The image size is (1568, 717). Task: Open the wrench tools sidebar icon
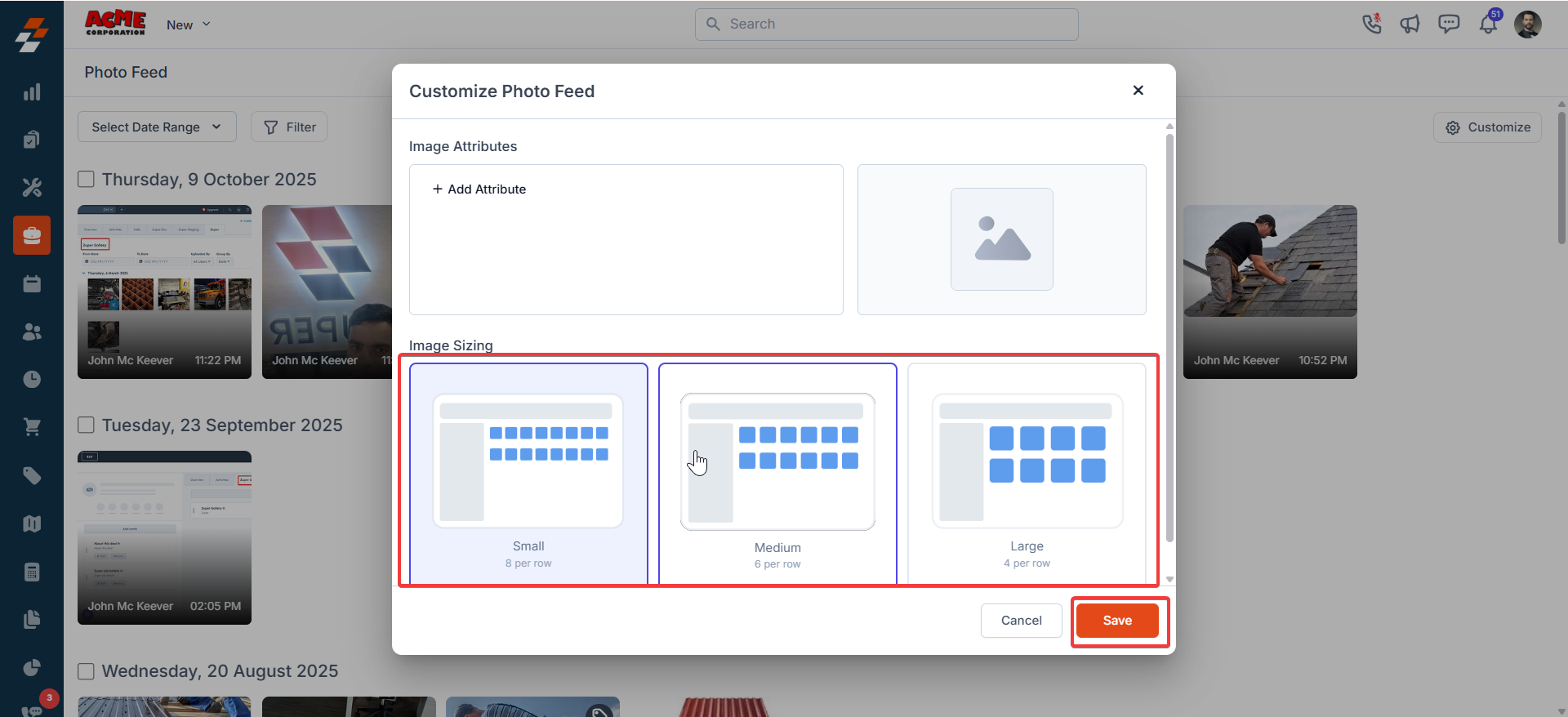click(x=32, y=188)
